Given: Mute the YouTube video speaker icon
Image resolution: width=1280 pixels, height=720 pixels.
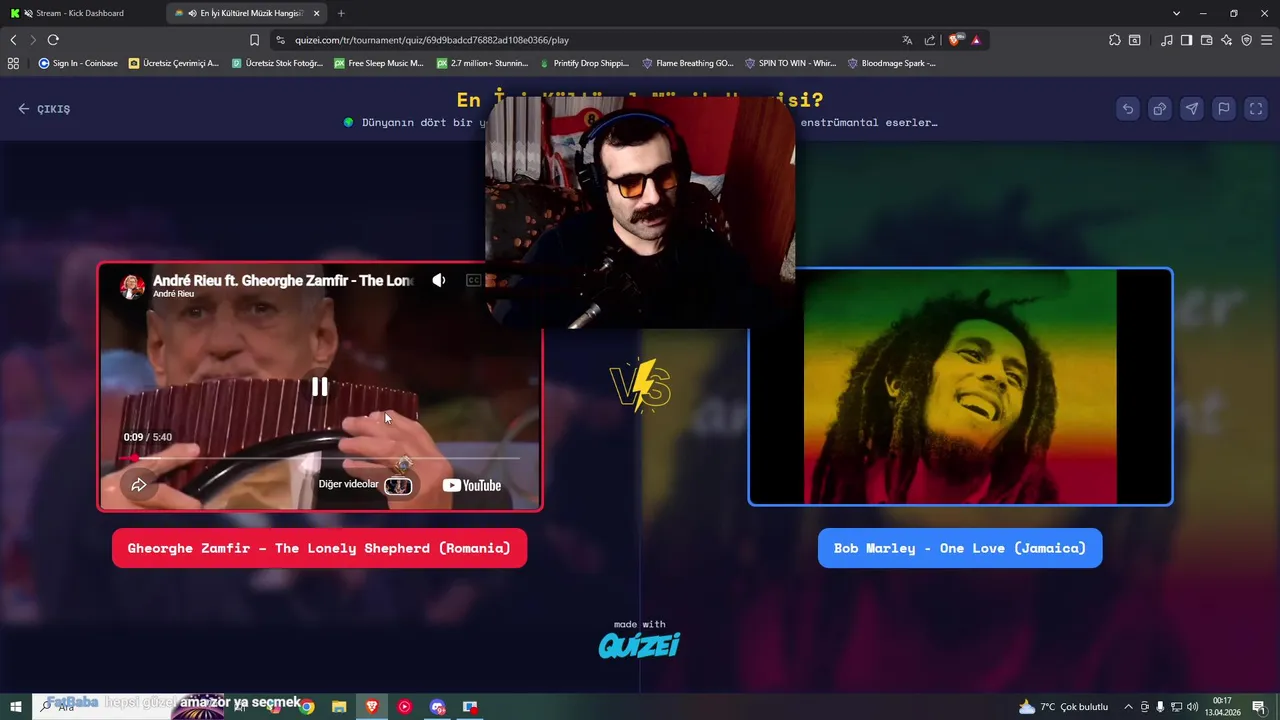Looking at the screenshot, I should click(x=439, y=281).
